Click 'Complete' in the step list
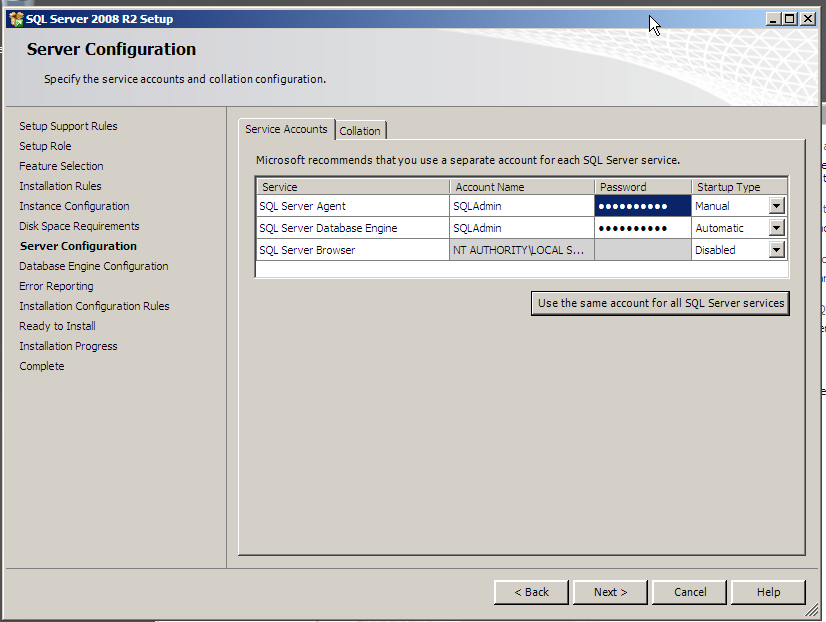Image resolution: width=826 pixels, height=622 pixels. [42, 366]
